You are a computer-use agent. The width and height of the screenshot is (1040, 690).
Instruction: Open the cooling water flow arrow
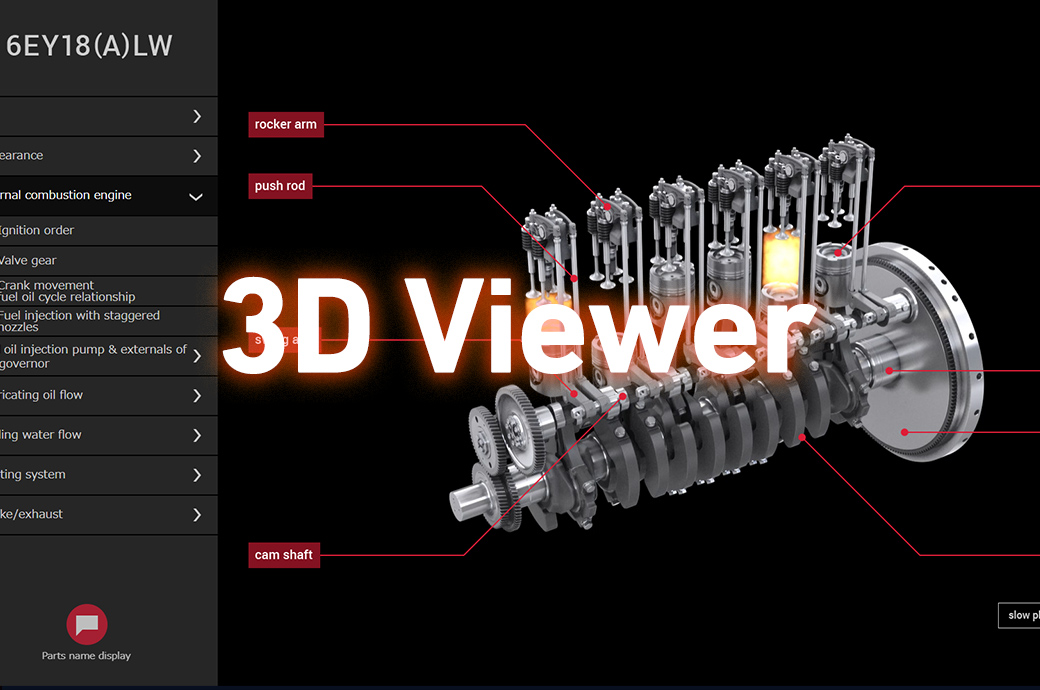[x=197, y=436]
